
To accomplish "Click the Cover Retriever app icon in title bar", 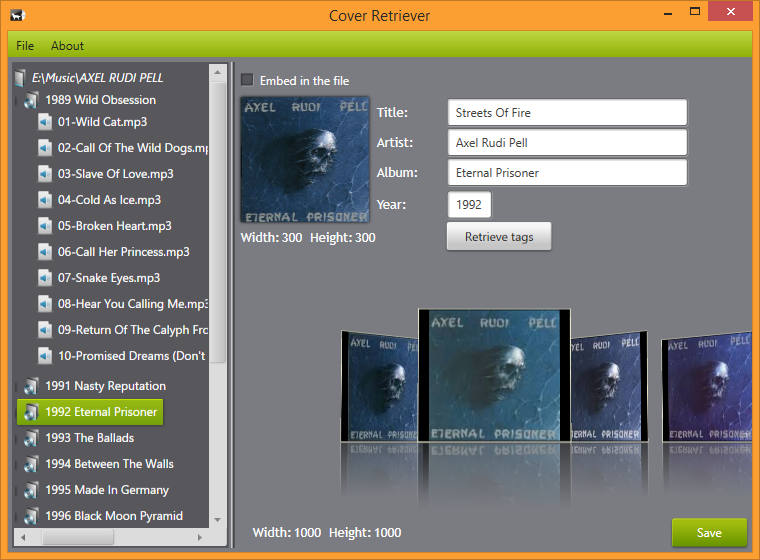I will [x=17, y=15].
